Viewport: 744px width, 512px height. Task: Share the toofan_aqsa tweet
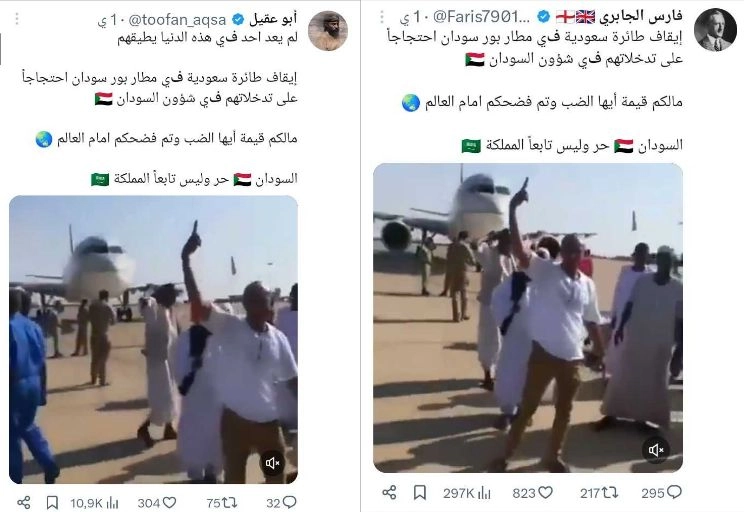24,502
